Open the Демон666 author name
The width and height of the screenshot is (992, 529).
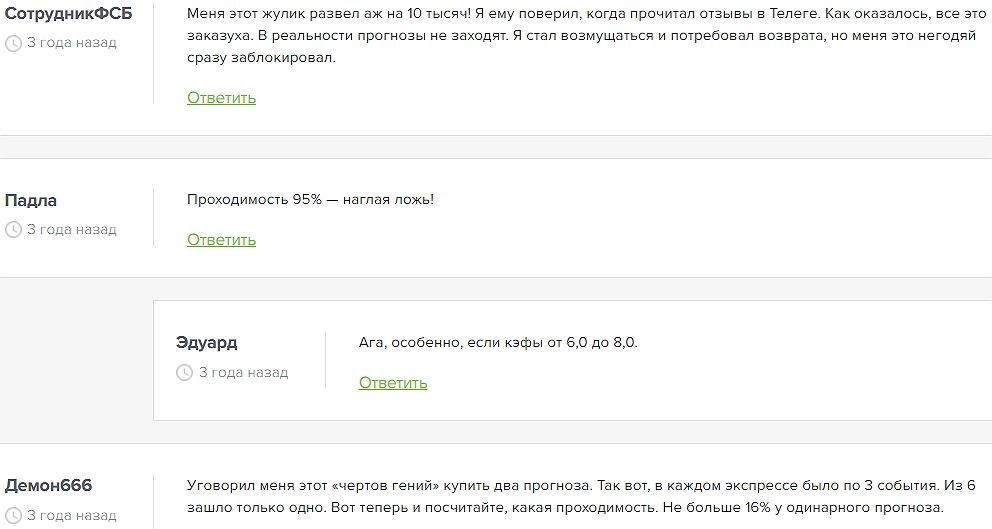pos(48,486)
